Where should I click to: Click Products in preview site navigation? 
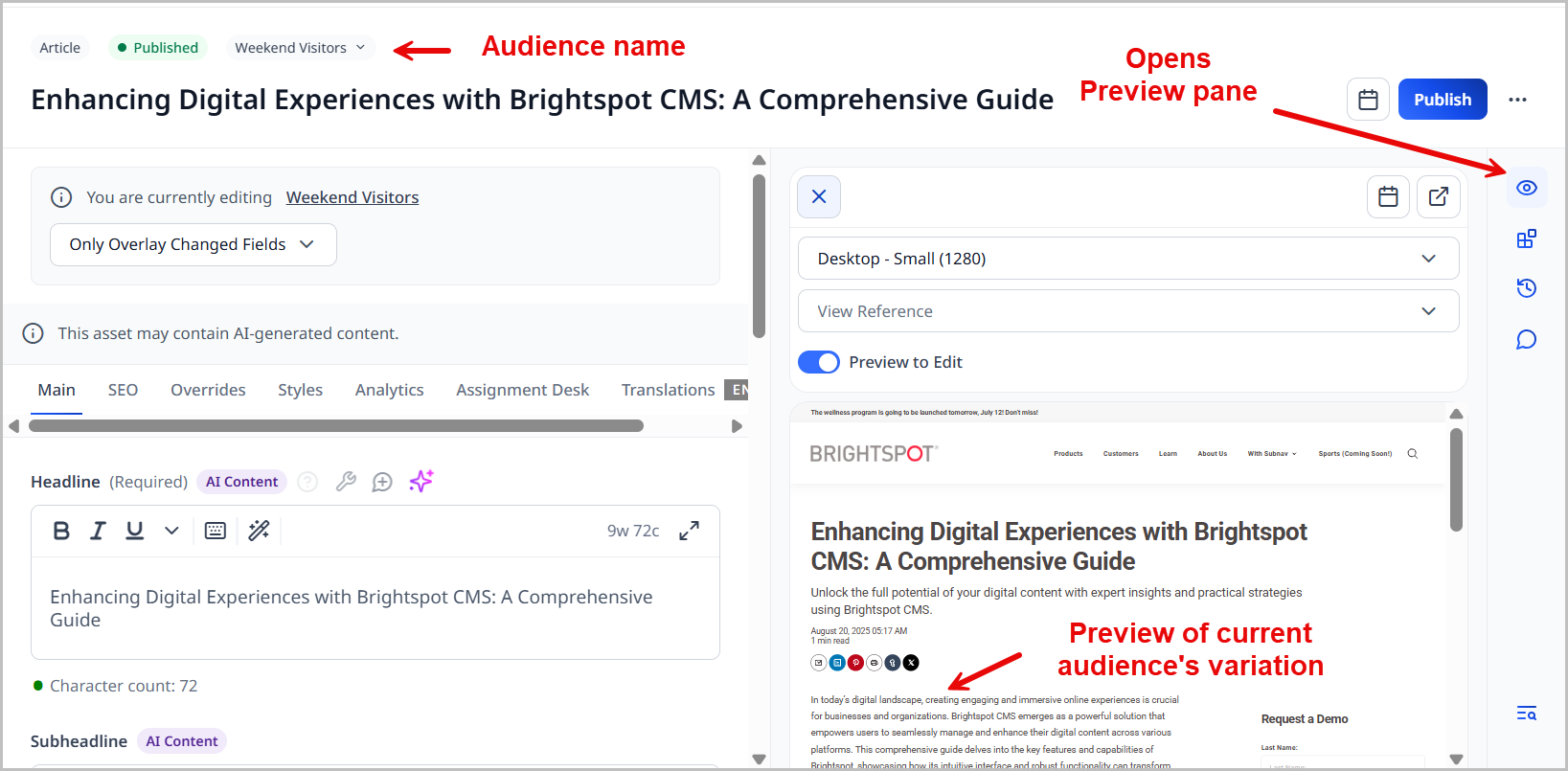click(x=1068, y=454)
